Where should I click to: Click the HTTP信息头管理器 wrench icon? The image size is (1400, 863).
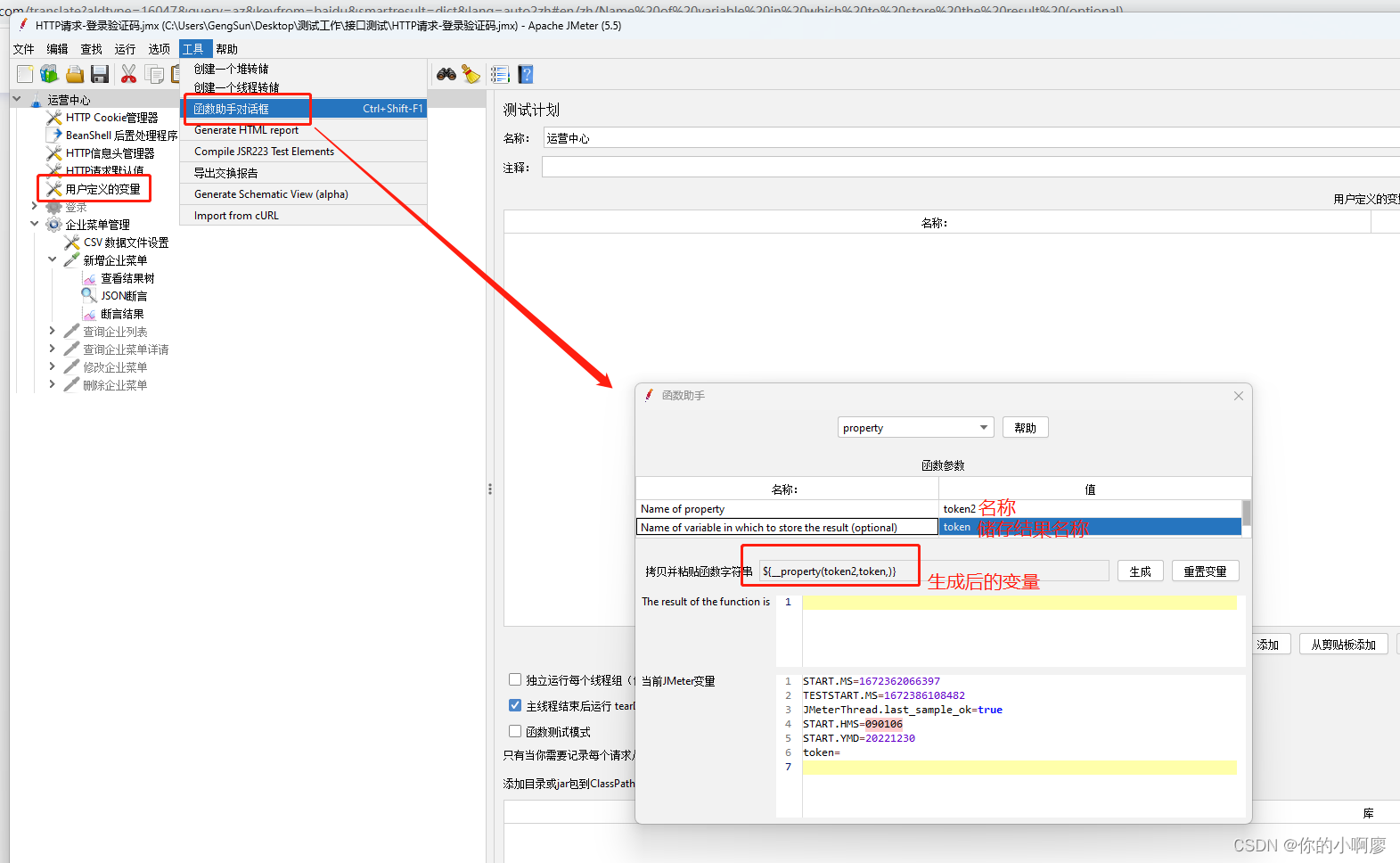click(x=54, y=153)
